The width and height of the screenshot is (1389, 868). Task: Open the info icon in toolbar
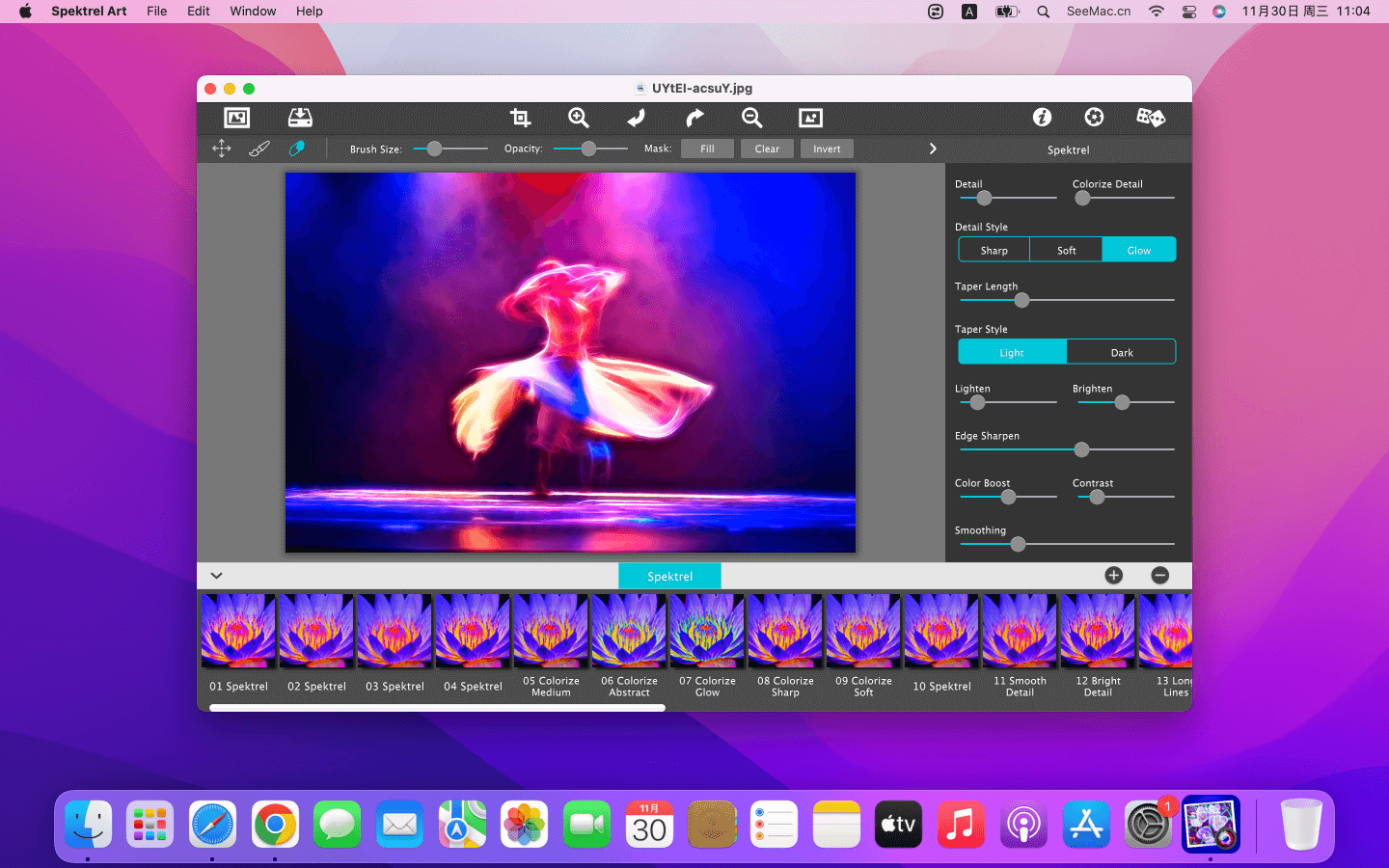pos(1042,118)
